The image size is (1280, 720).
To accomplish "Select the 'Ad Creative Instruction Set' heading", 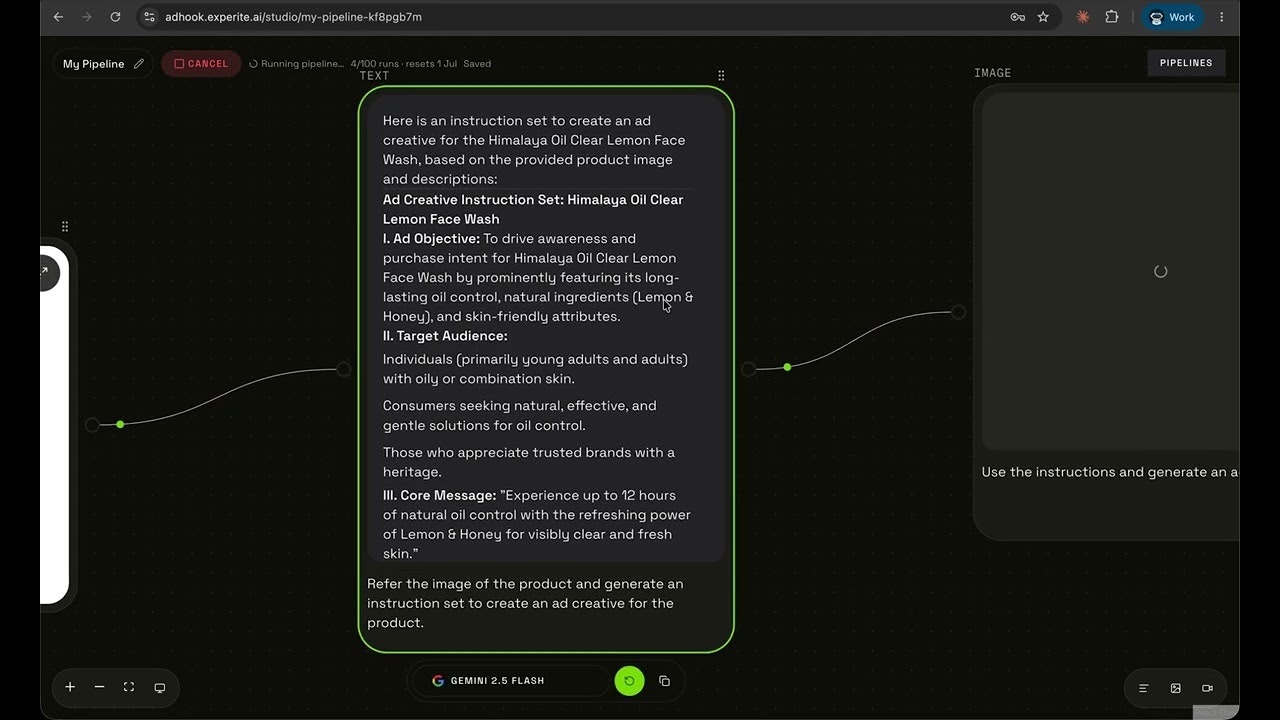I will coord(533,209).
